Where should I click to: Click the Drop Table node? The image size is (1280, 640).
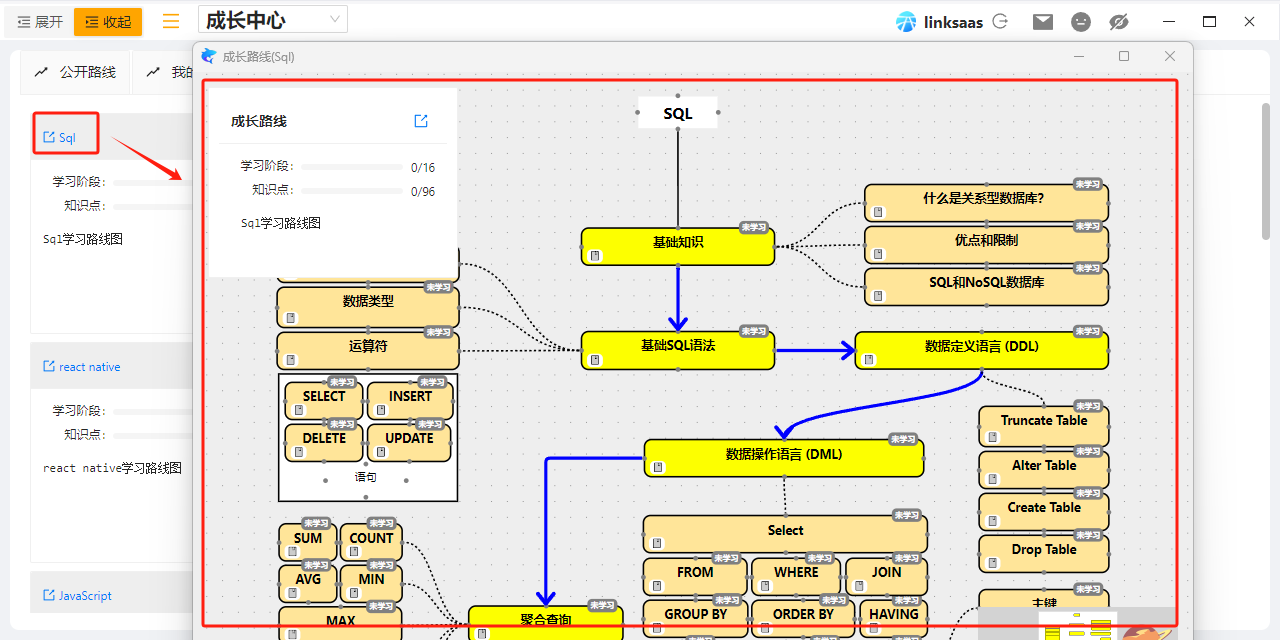click(x=1044, y=554)
